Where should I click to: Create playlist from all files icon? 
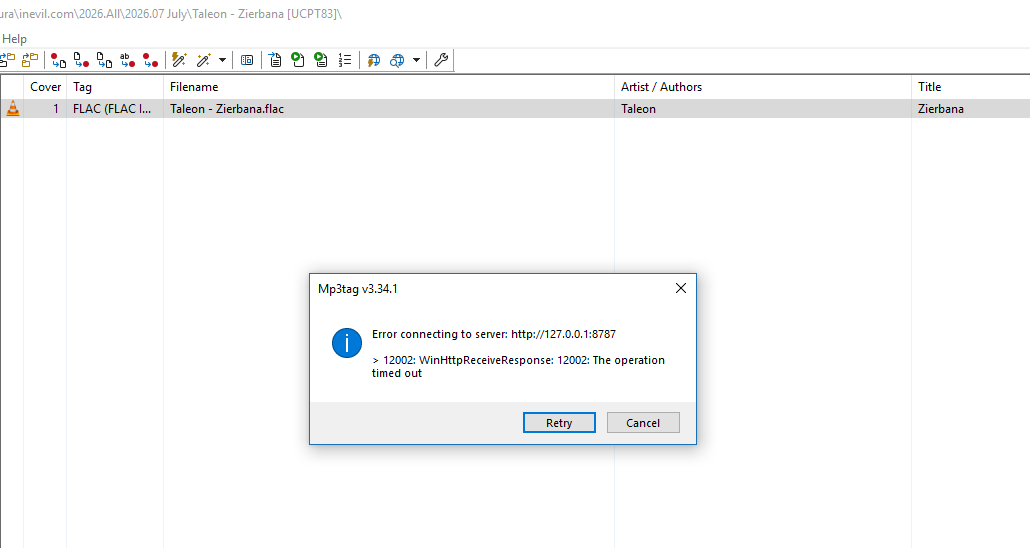[x=298, y=60]
